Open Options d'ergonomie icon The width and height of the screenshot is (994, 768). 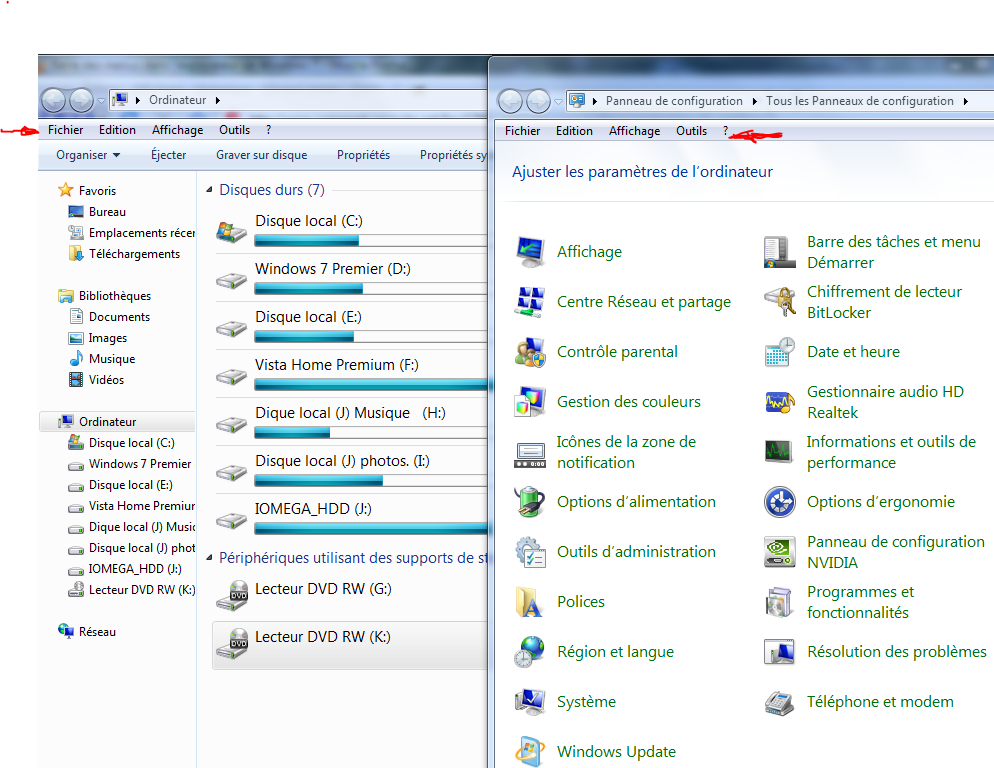click(x=780, y=502)
